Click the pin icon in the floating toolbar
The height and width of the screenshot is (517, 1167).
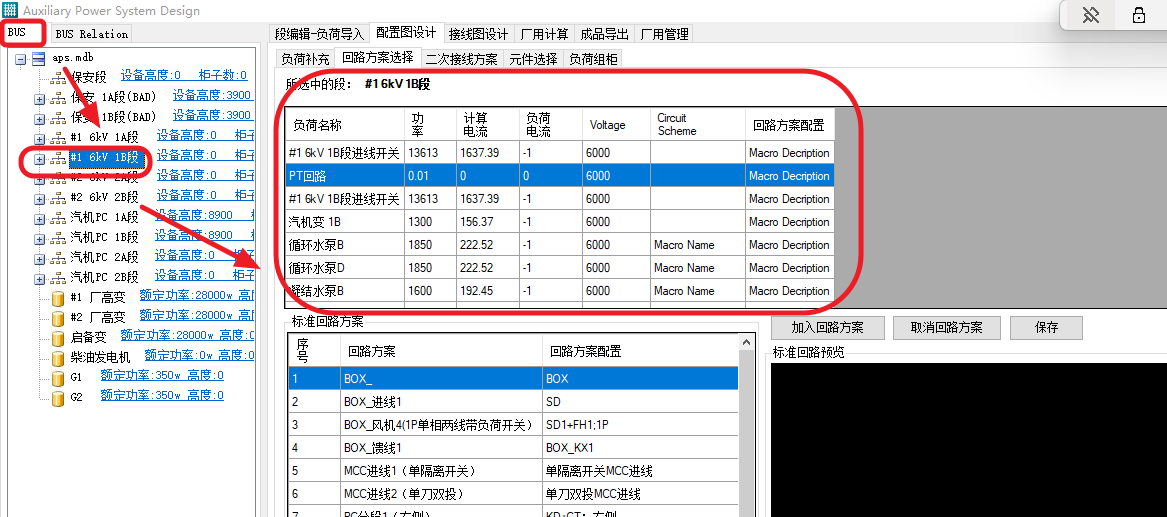[1091, 15]
